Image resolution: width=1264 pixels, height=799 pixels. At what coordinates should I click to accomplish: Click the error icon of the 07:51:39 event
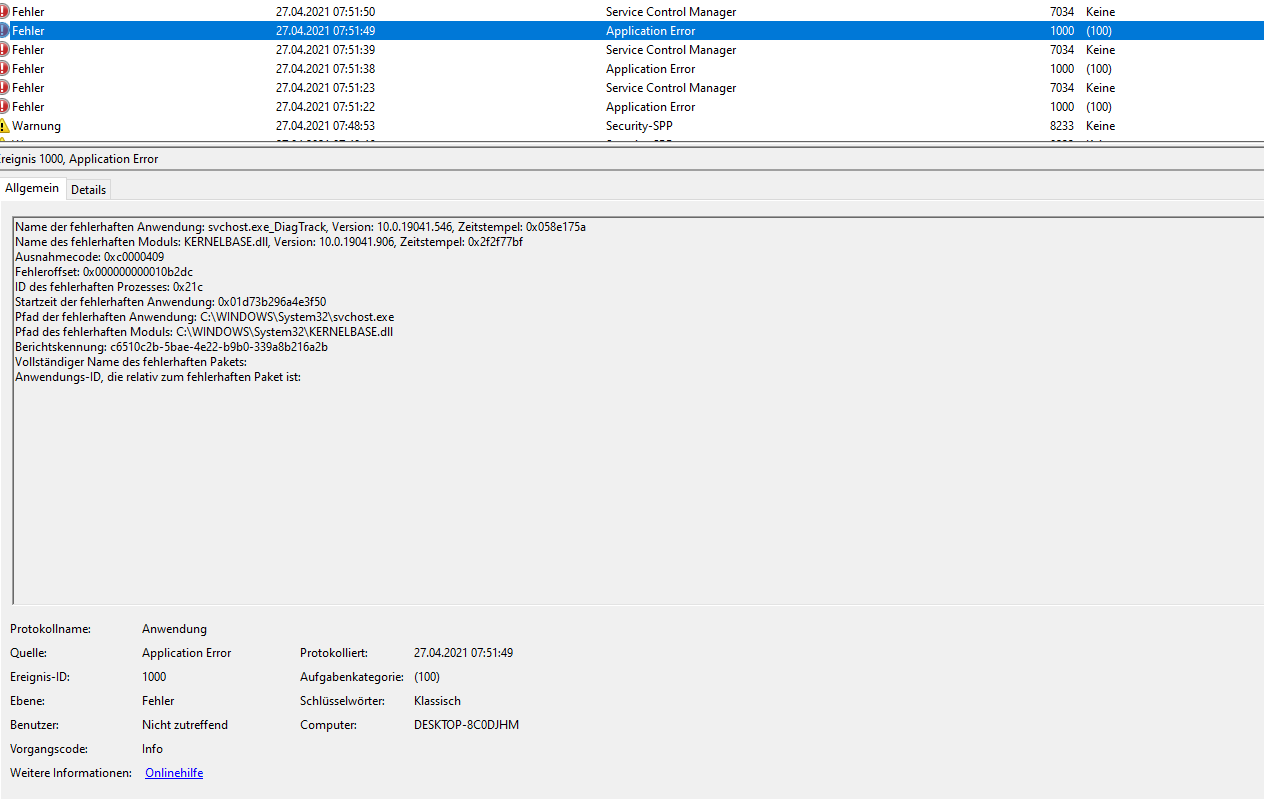click(4, 50)
